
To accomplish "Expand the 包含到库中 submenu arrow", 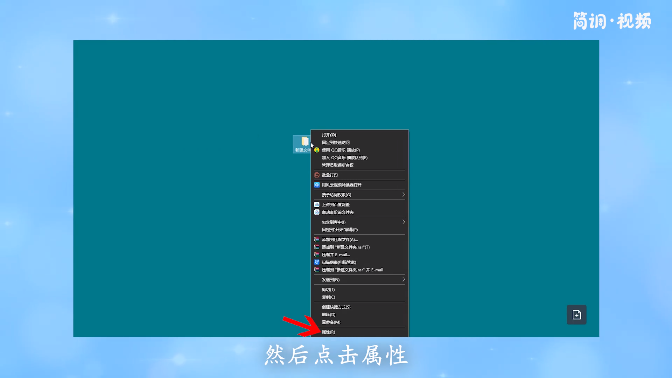I will pyautogui.click(x=403, y=222).
